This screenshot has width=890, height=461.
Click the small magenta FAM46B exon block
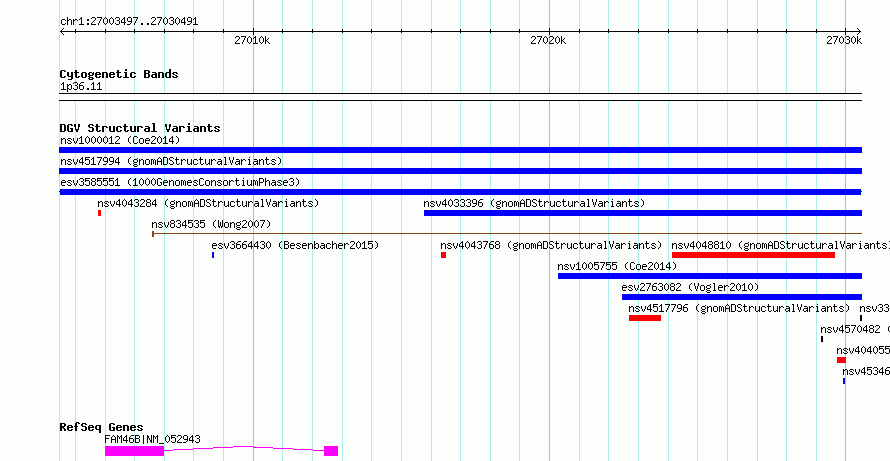pos(331,451)
